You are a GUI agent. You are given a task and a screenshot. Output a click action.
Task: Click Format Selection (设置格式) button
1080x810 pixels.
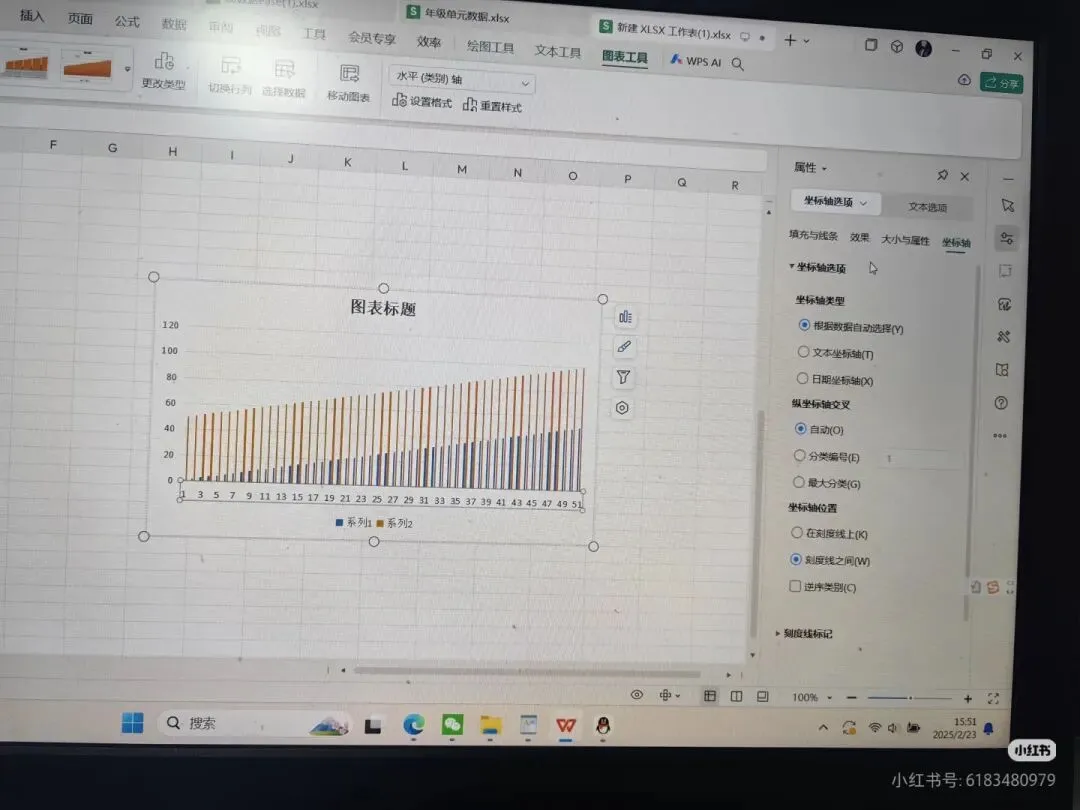(422, 101)
